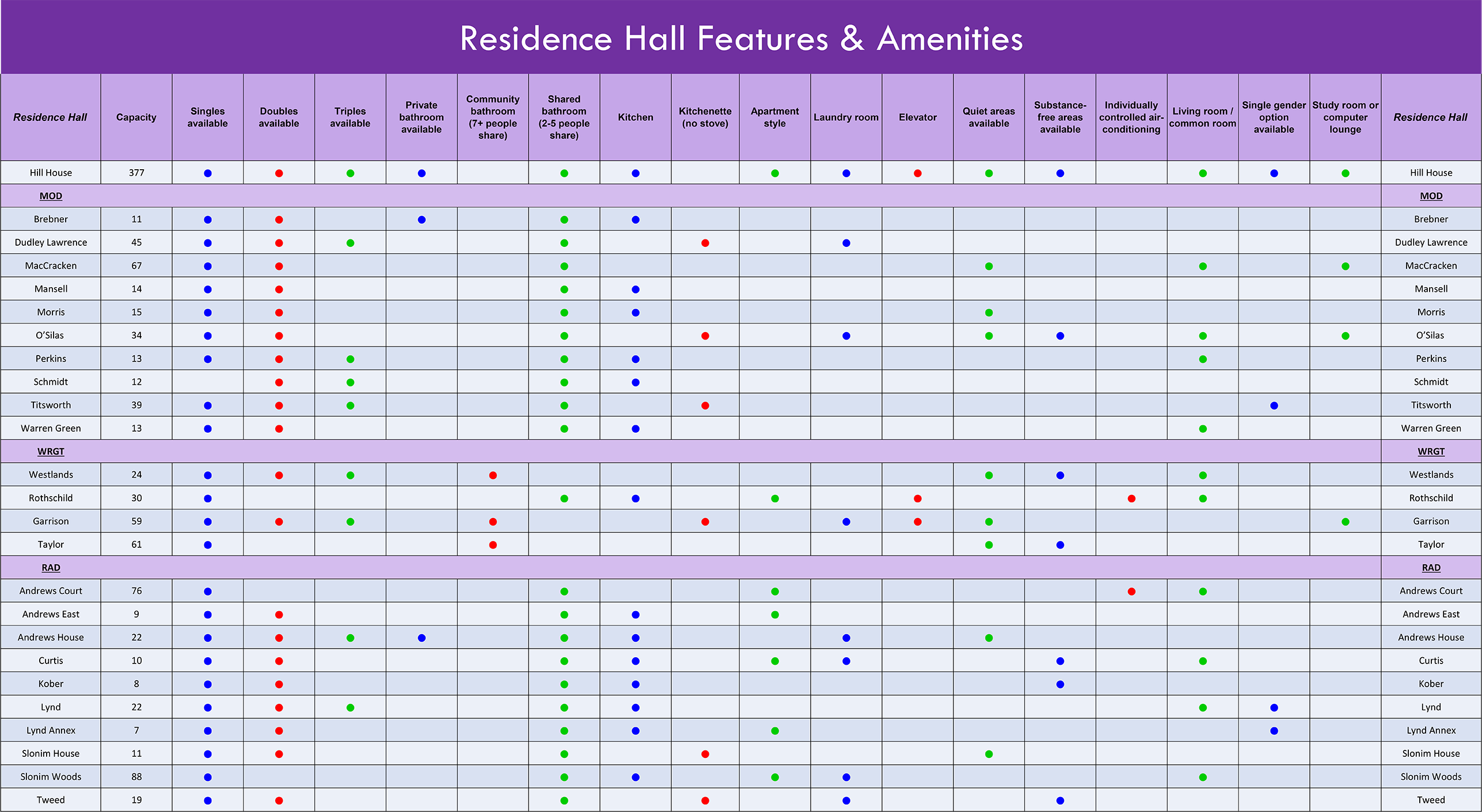
Task: Click the red Kitchenette dot for O'Silas
Action: (x=705, y=335)
